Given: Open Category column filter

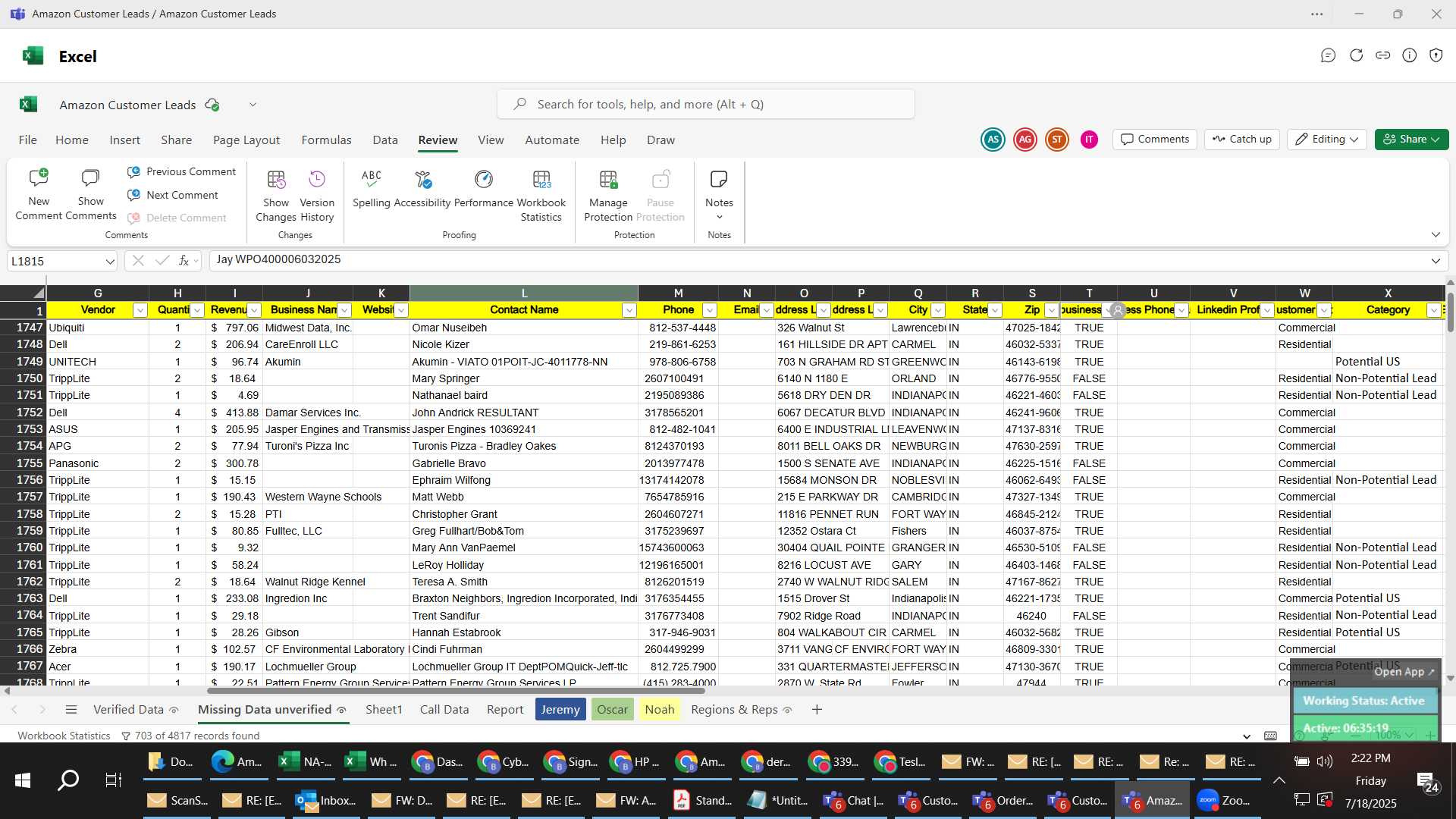Looking at the screenshot, I should [1433, 310].
